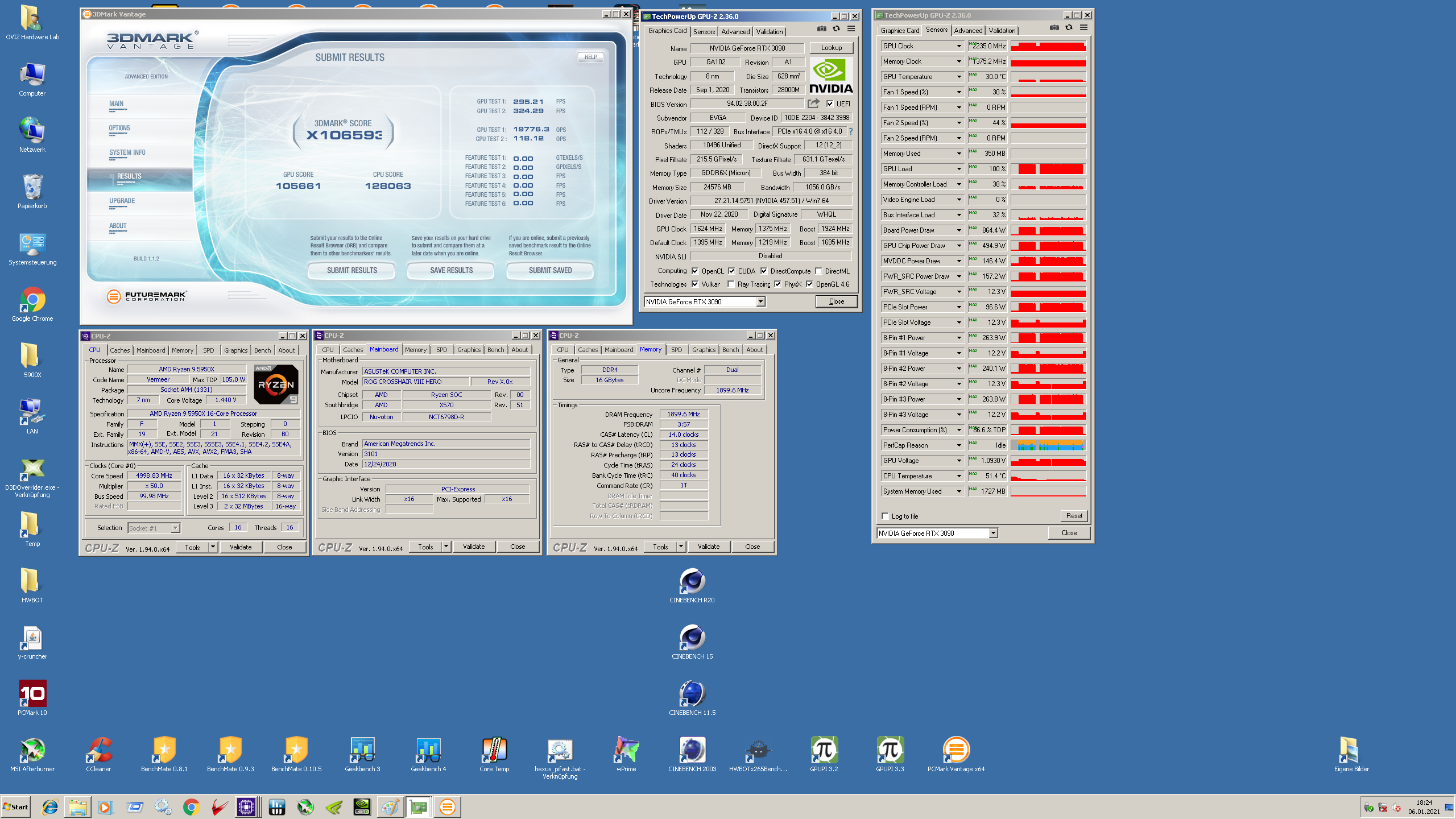Open the Systemsteuerung desktop icon
Screen dimensions: 1456x819
point(32,248)
